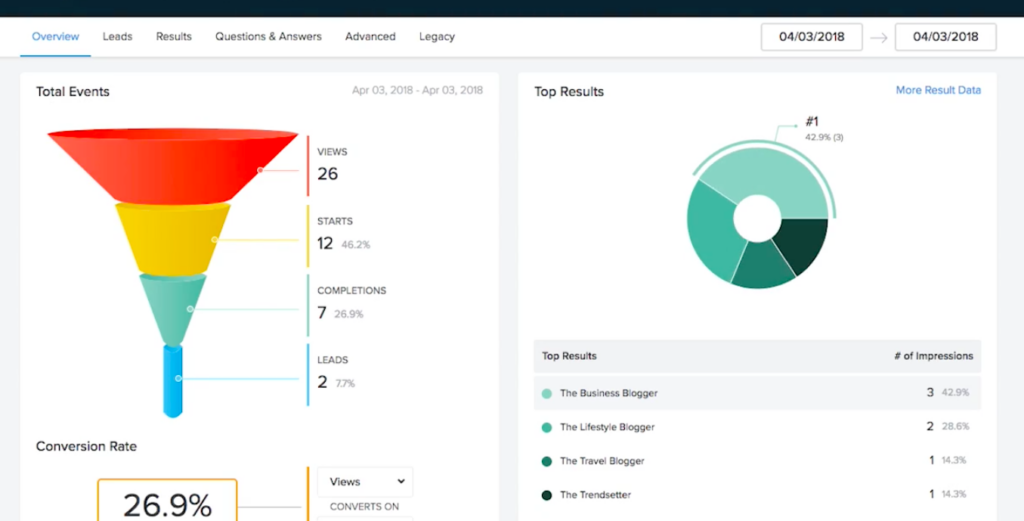Click the # of Impressions column header
Viewport: 1024px width, 521px height.
934,356
